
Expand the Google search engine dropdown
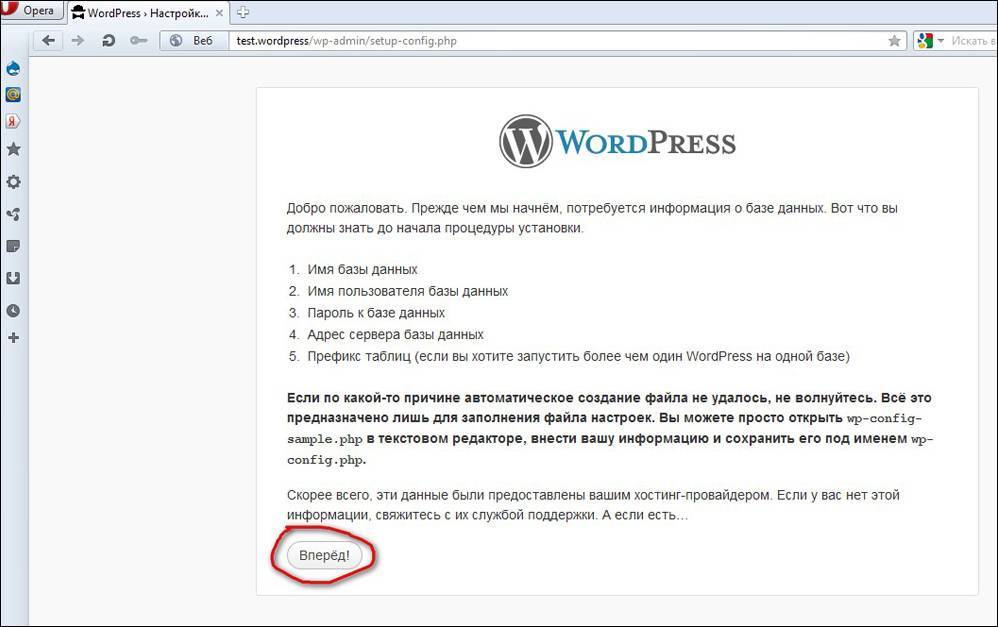click(x=930, y=41)
